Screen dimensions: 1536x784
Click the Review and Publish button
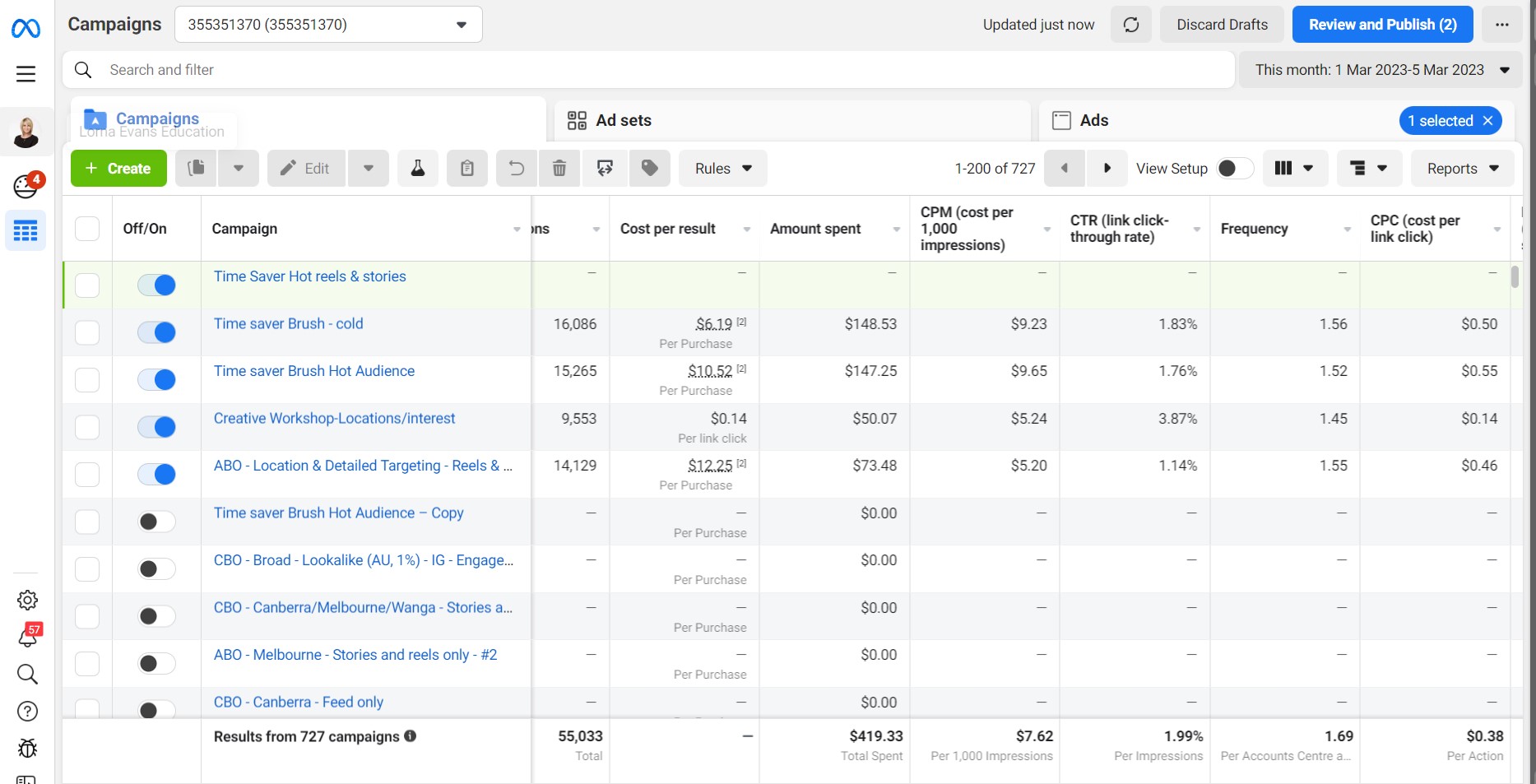pos(1382,25)
